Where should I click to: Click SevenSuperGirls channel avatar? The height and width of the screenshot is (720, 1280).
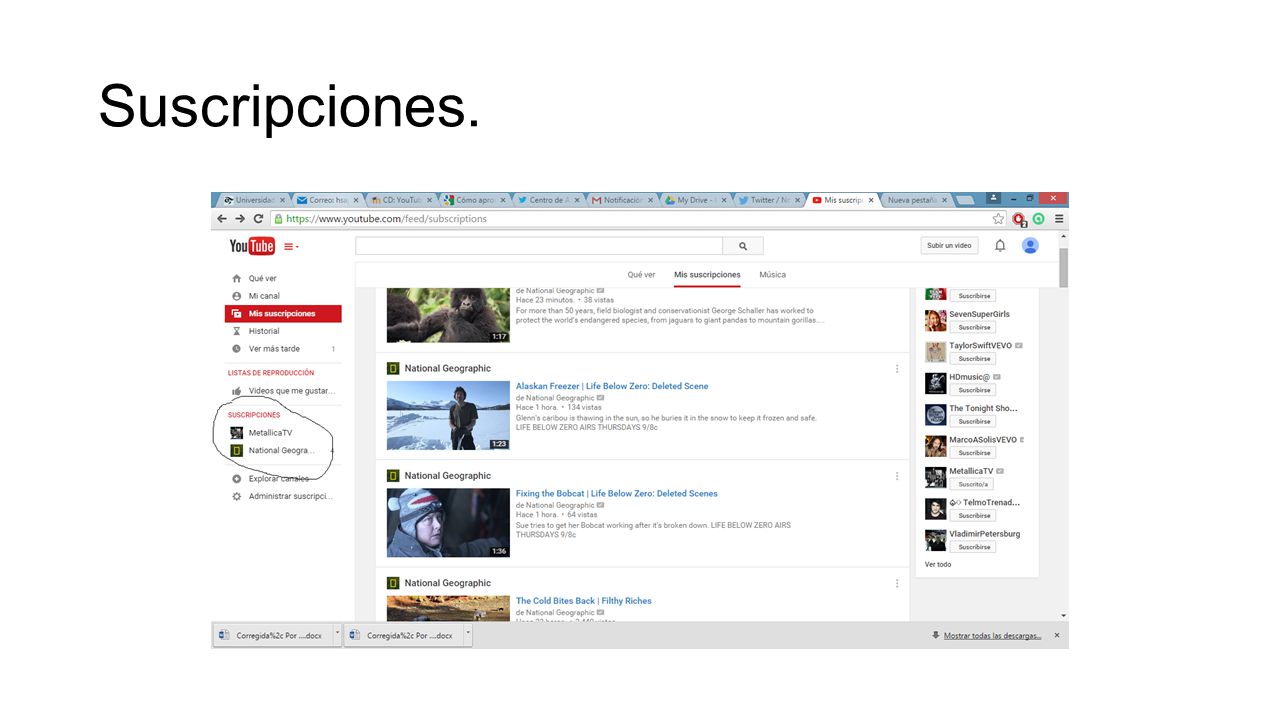pos(935,320)
